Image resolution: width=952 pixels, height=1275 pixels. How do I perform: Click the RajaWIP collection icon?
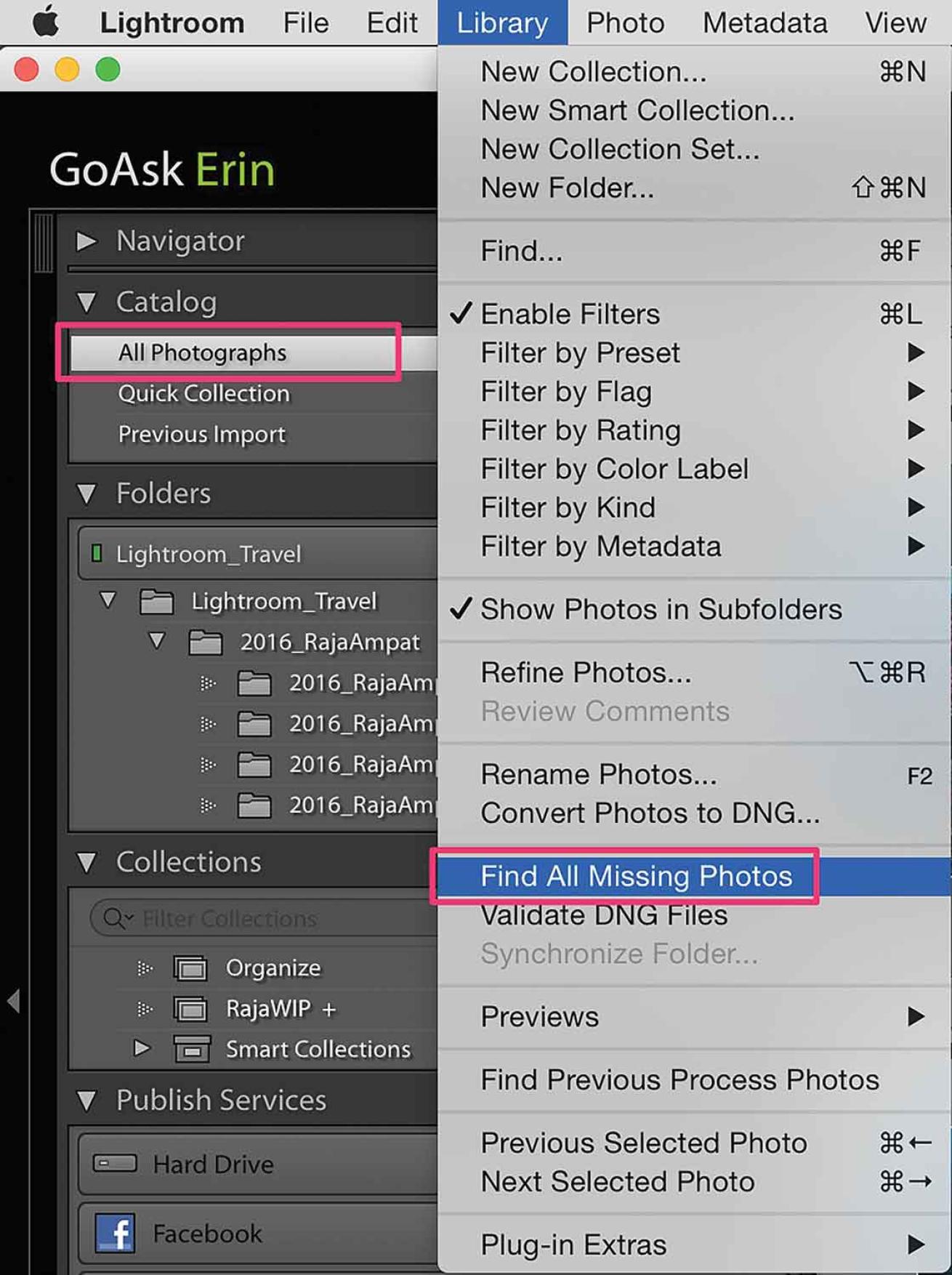pyautogui.click(x=190, y=1009)
